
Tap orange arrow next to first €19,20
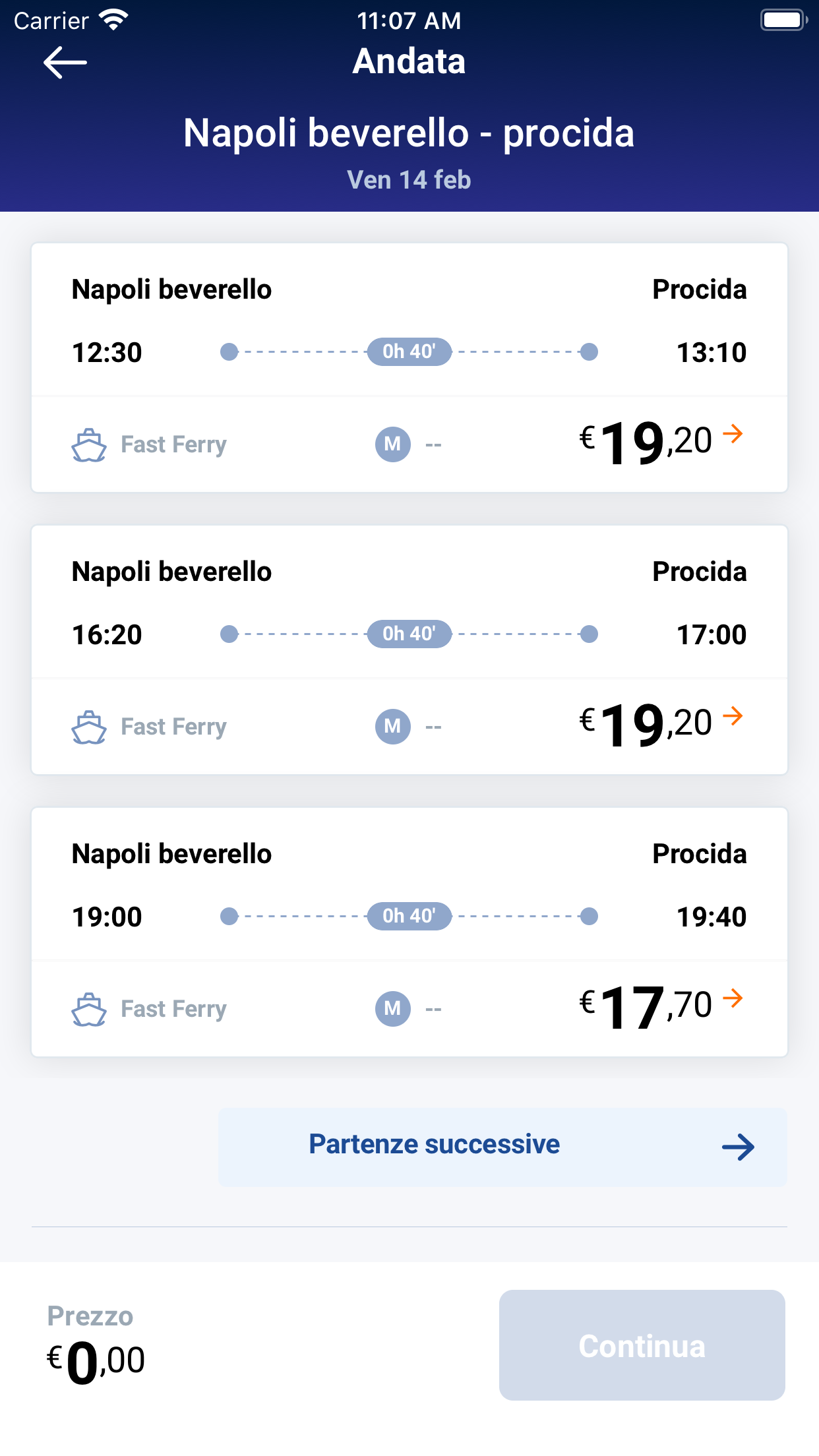733,434
